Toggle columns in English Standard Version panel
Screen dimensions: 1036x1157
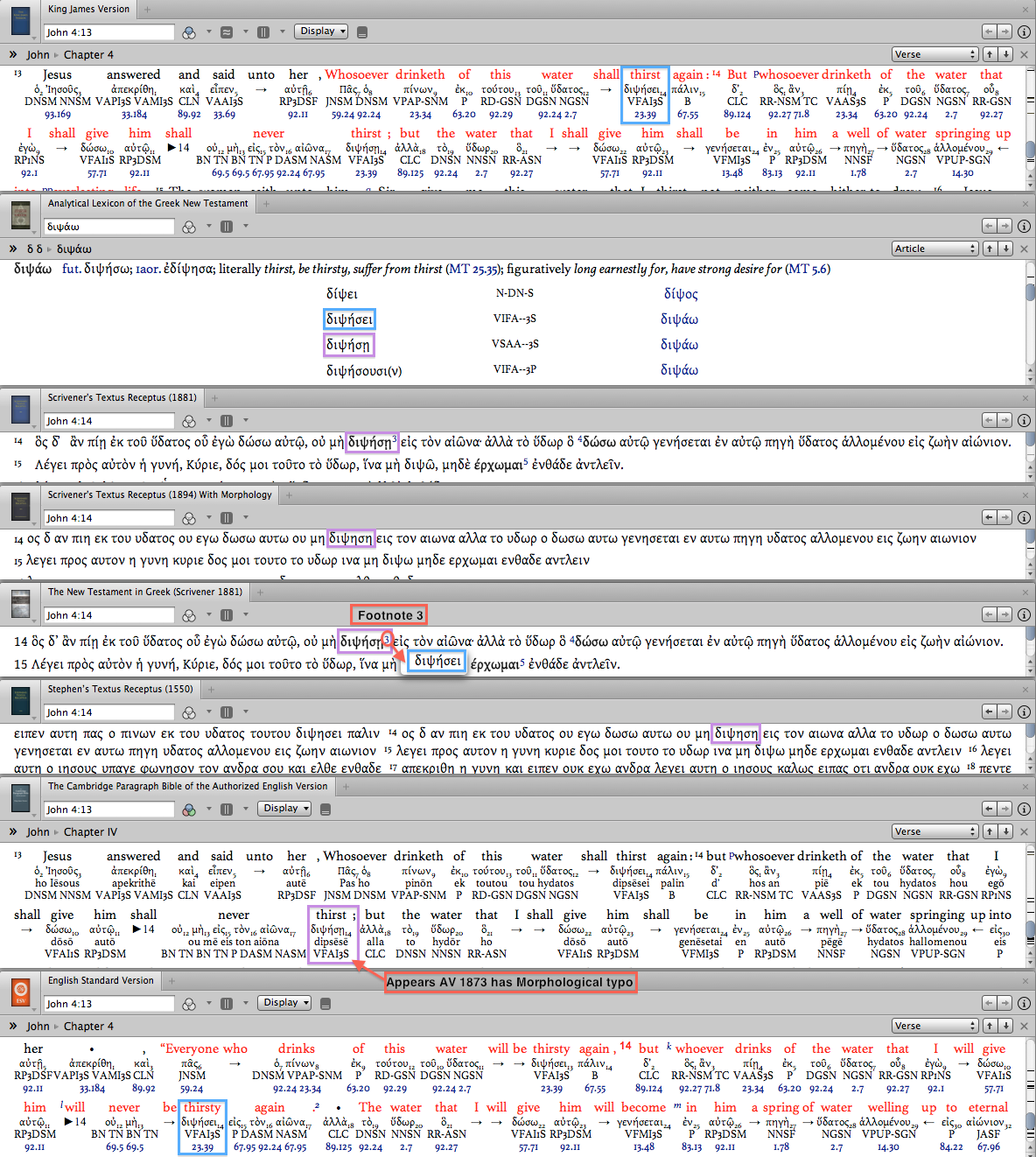coord(226,1004)
